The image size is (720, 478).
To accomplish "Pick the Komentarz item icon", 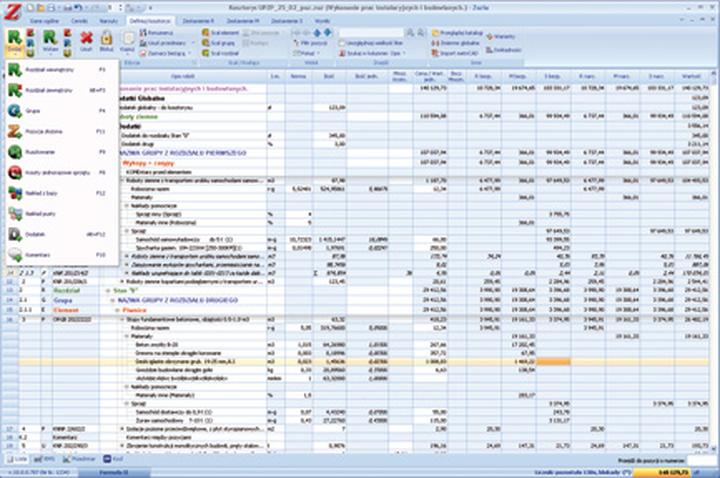I will [15, 255].
